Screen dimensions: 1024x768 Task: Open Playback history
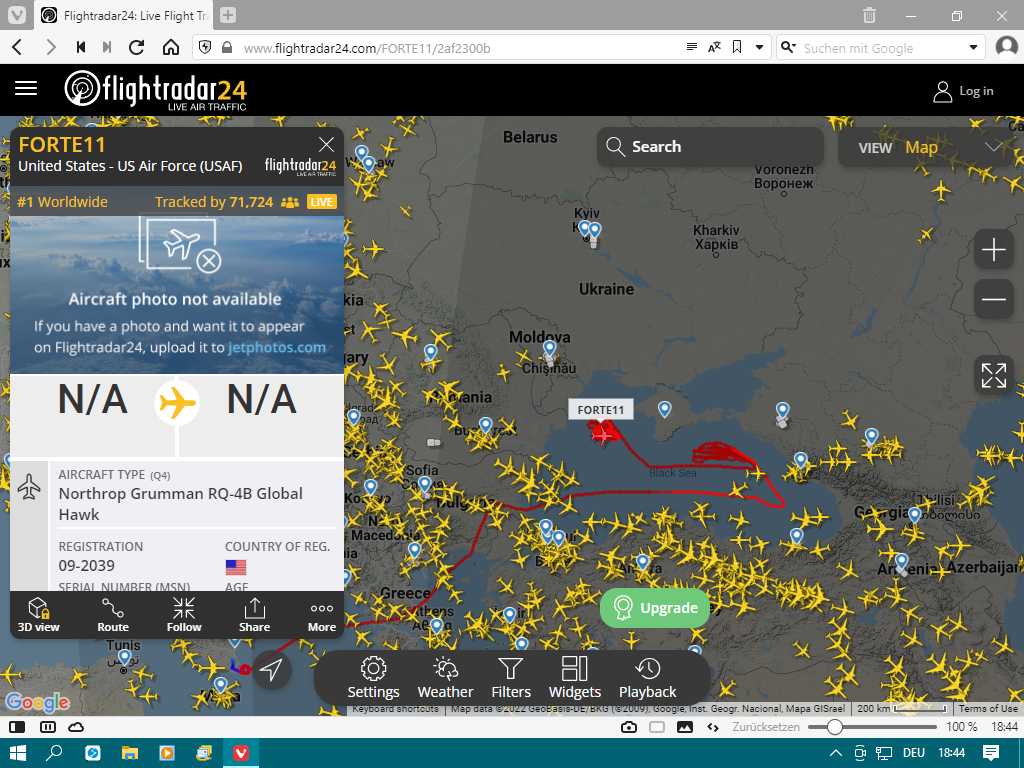click(648, 679)
